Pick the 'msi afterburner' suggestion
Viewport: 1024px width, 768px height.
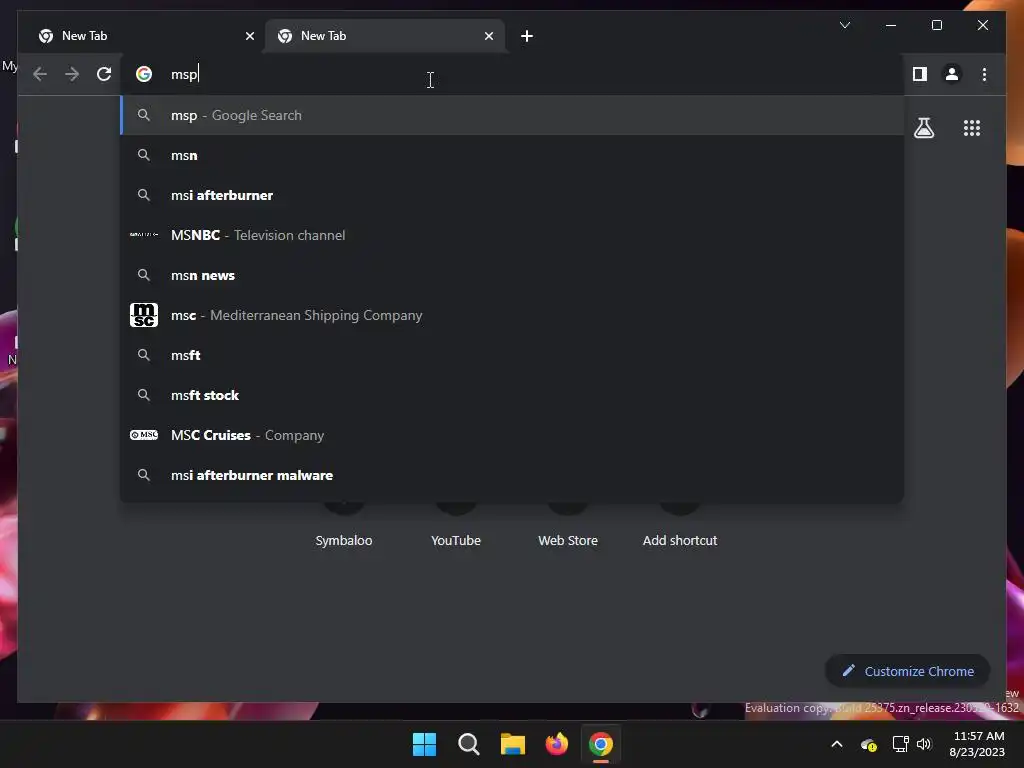[x=513, y=195]
